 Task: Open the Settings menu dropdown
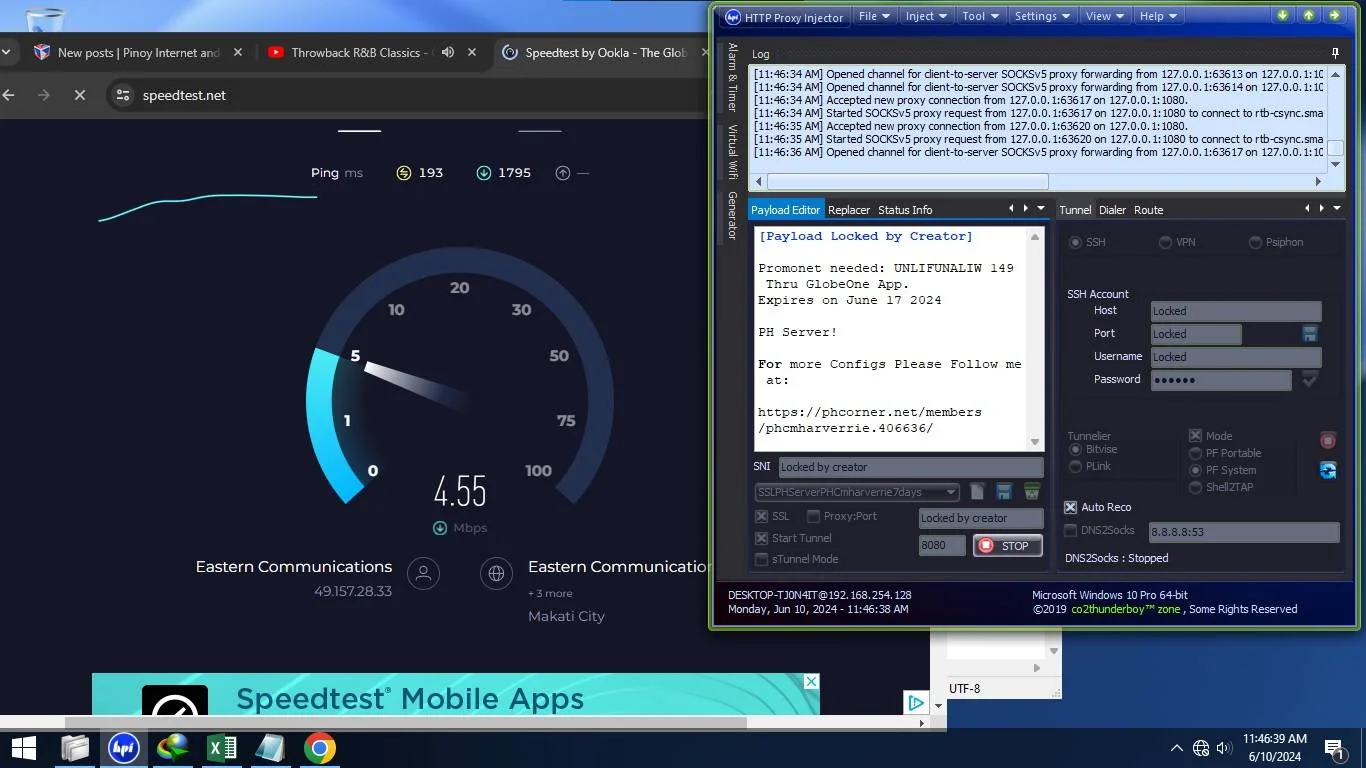(1042, 16)
